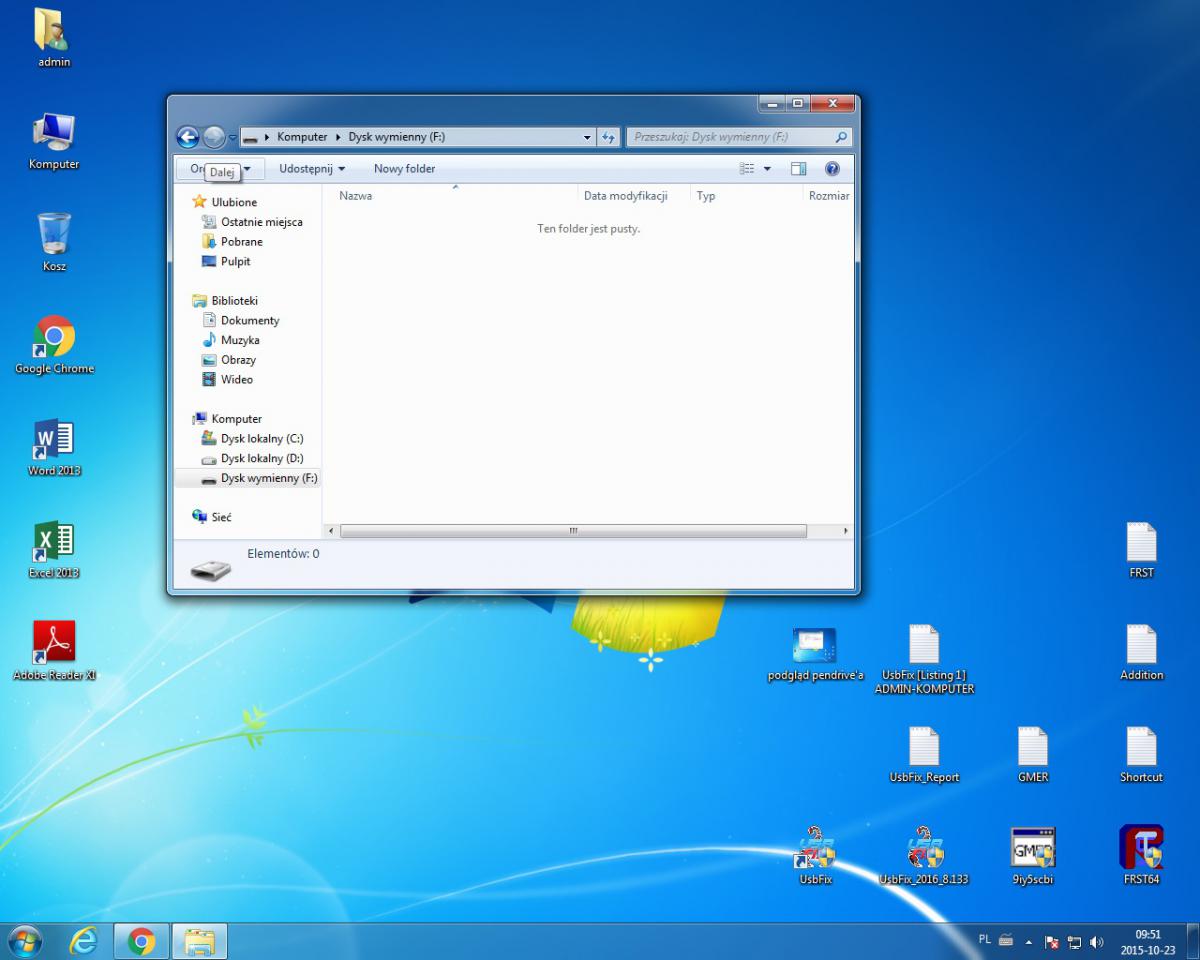Select the Adobe Reader XI desktop shortcut

pyautogui.click(x=54, y=653)
